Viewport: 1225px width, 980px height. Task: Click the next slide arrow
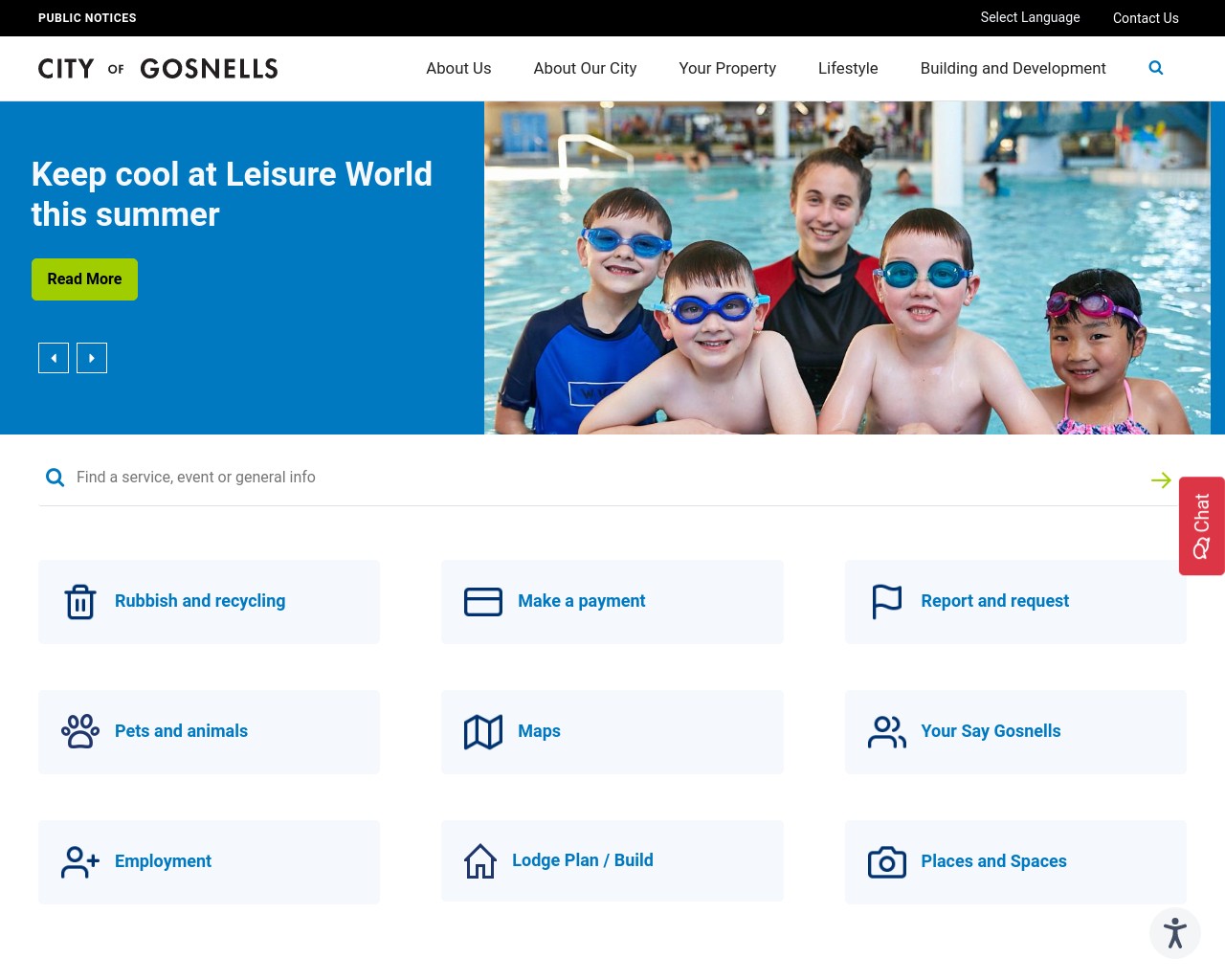click(92, 358)
